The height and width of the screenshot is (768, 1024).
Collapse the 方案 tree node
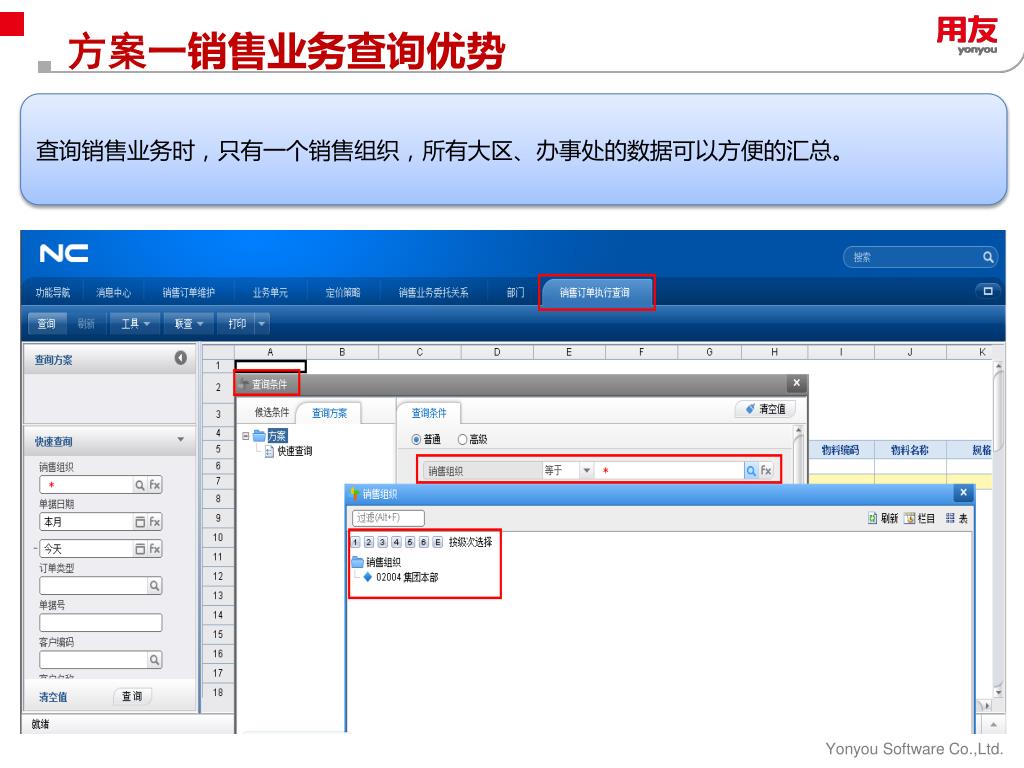coord(246,436)
